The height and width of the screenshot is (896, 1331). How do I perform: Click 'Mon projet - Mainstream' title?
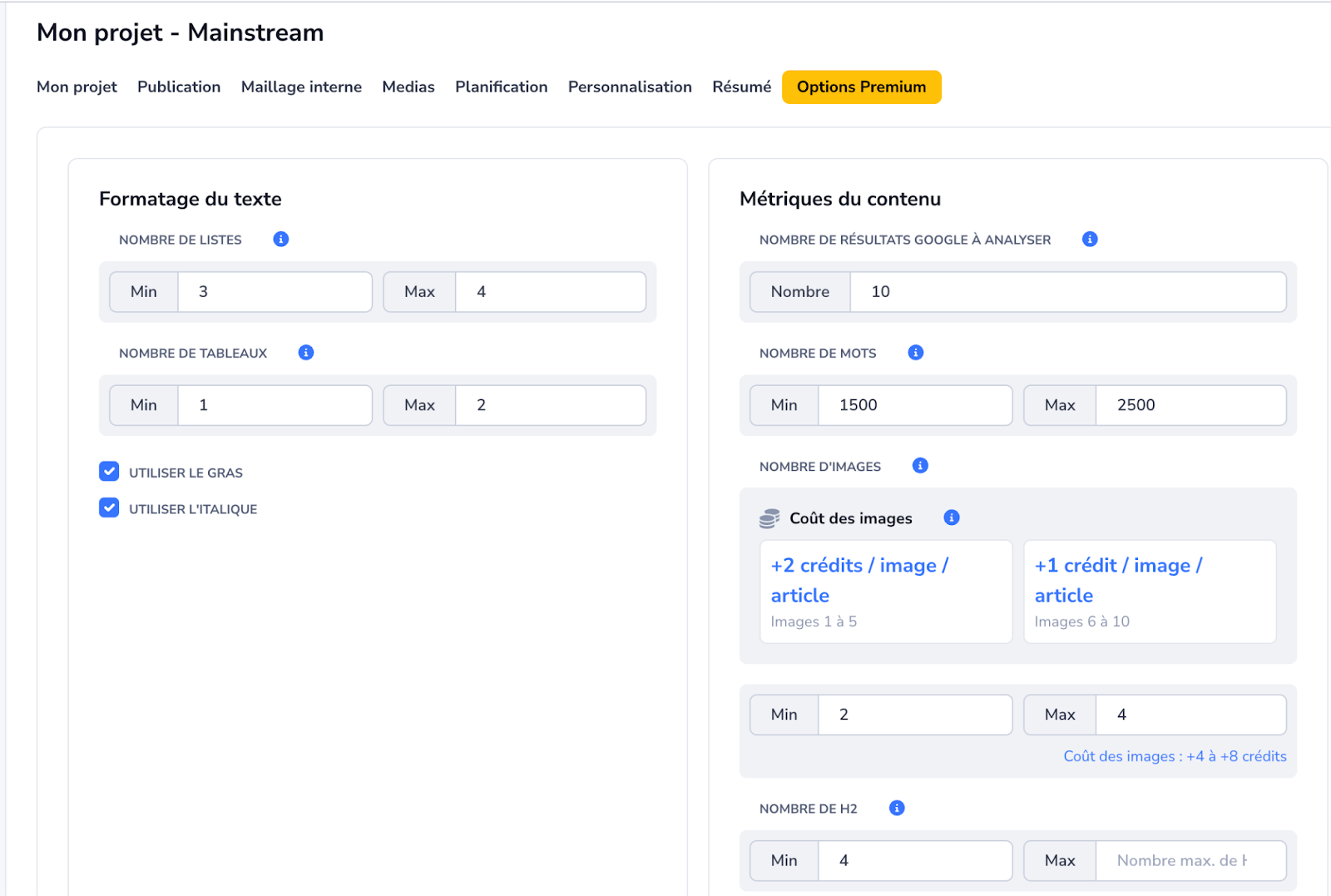[181, 32]
